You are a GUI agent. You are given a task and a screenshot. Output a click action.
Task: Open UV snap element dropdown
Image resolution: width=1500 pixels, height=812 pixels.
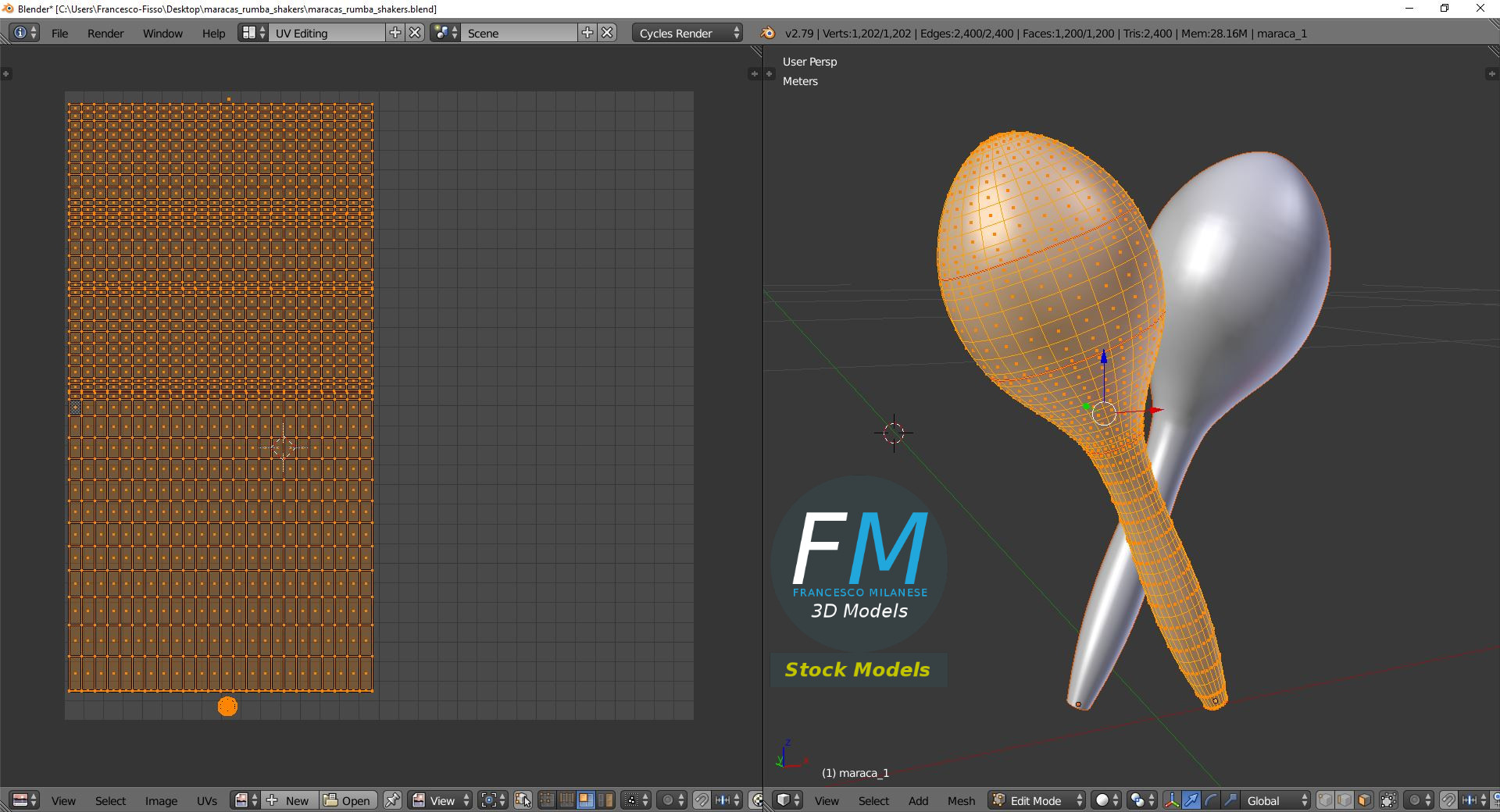coord(727,800)
